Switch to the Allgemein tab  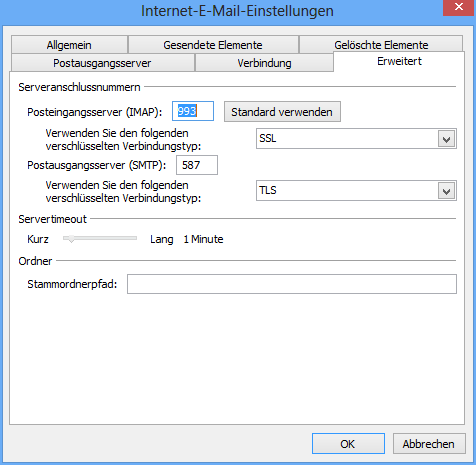(69, 45)
